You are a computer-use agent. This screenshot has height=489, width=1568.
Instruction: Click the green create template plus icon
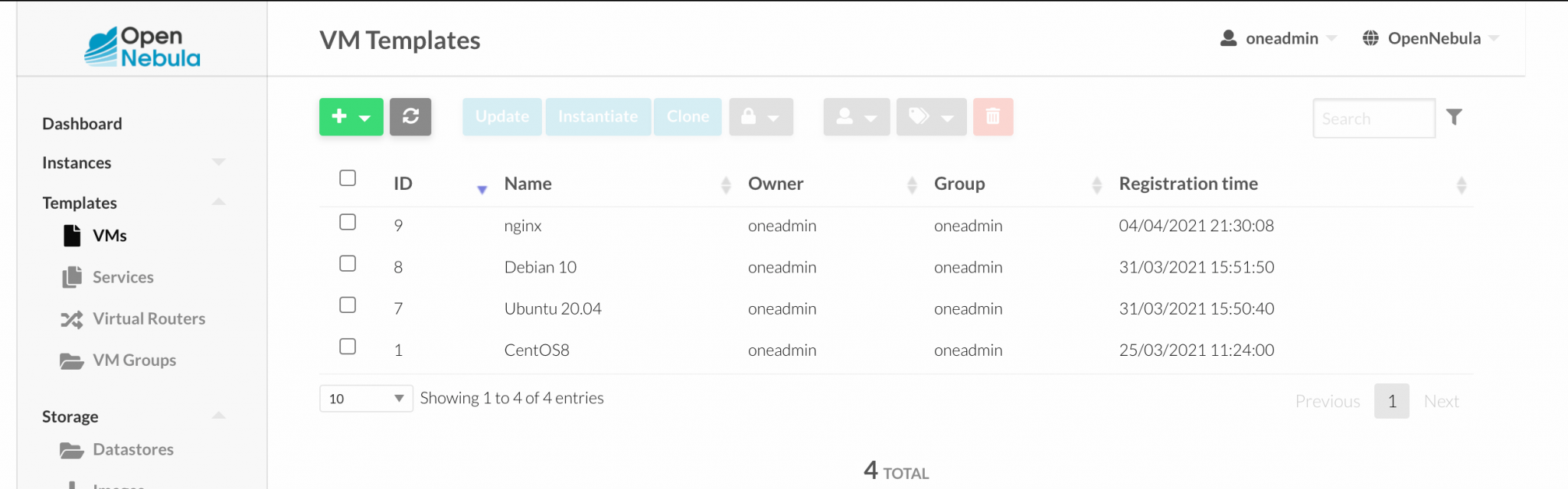coord(340,116)
